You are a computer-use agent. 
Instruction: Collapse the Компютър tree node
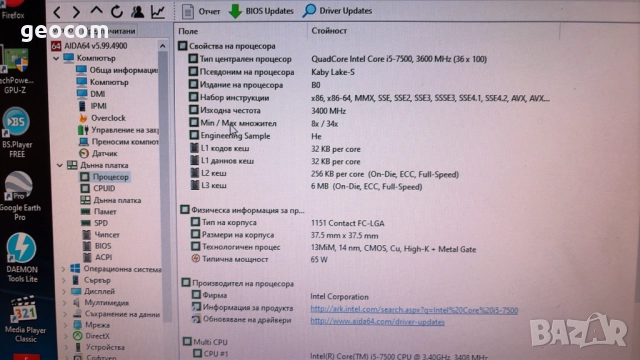pyautogui.click(x=56, y=58)
